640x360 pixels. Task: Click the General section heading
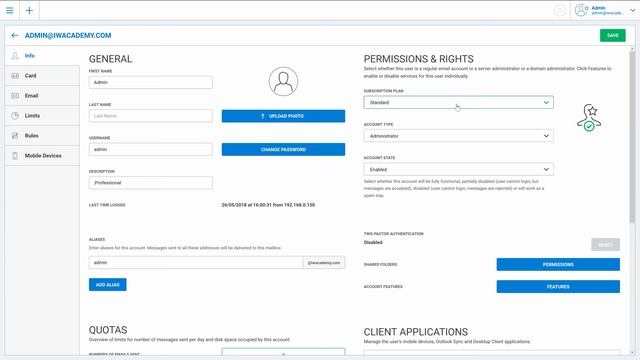111,59
